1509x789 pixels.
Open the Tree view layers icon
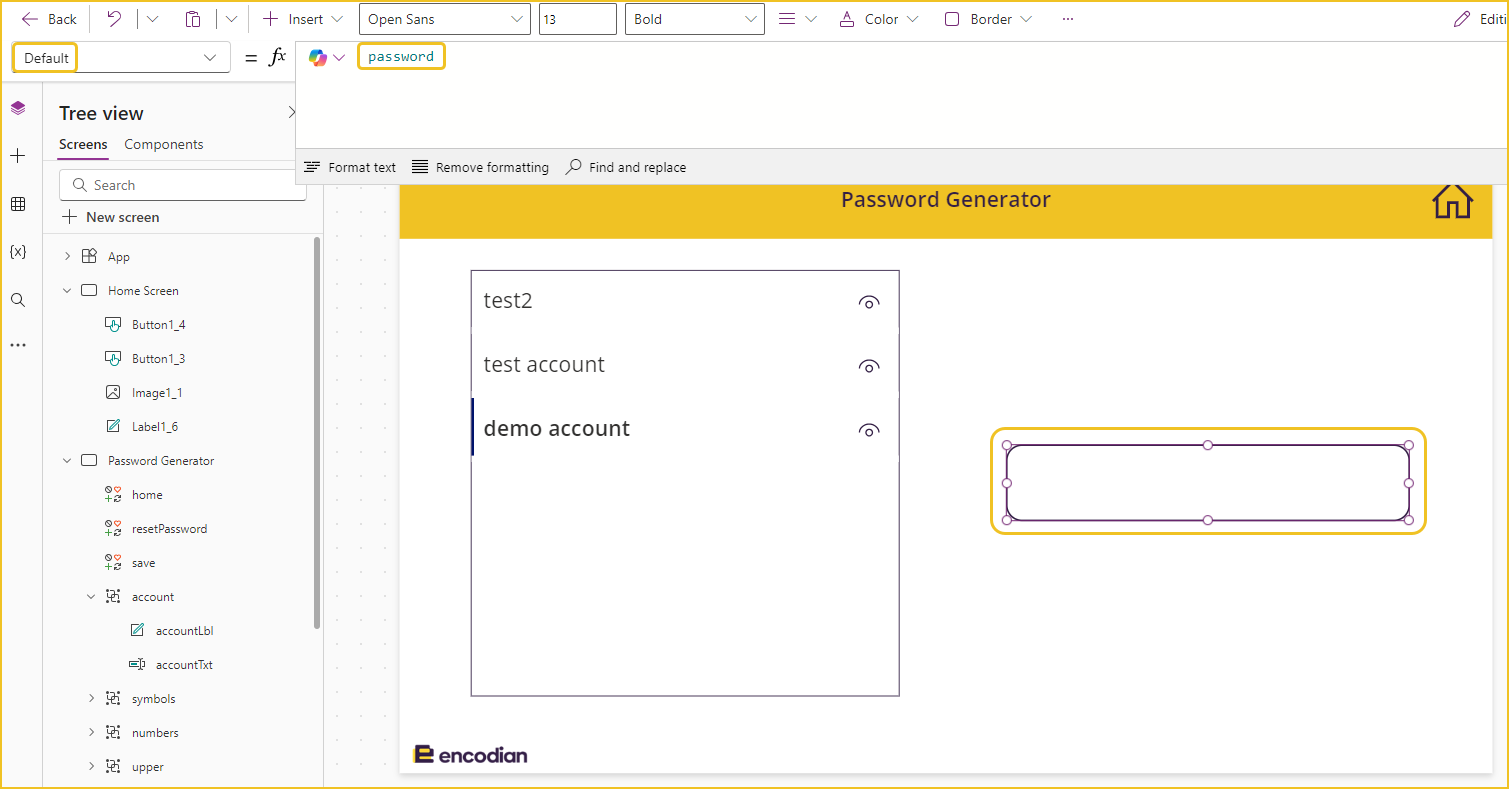click(18, 108)
